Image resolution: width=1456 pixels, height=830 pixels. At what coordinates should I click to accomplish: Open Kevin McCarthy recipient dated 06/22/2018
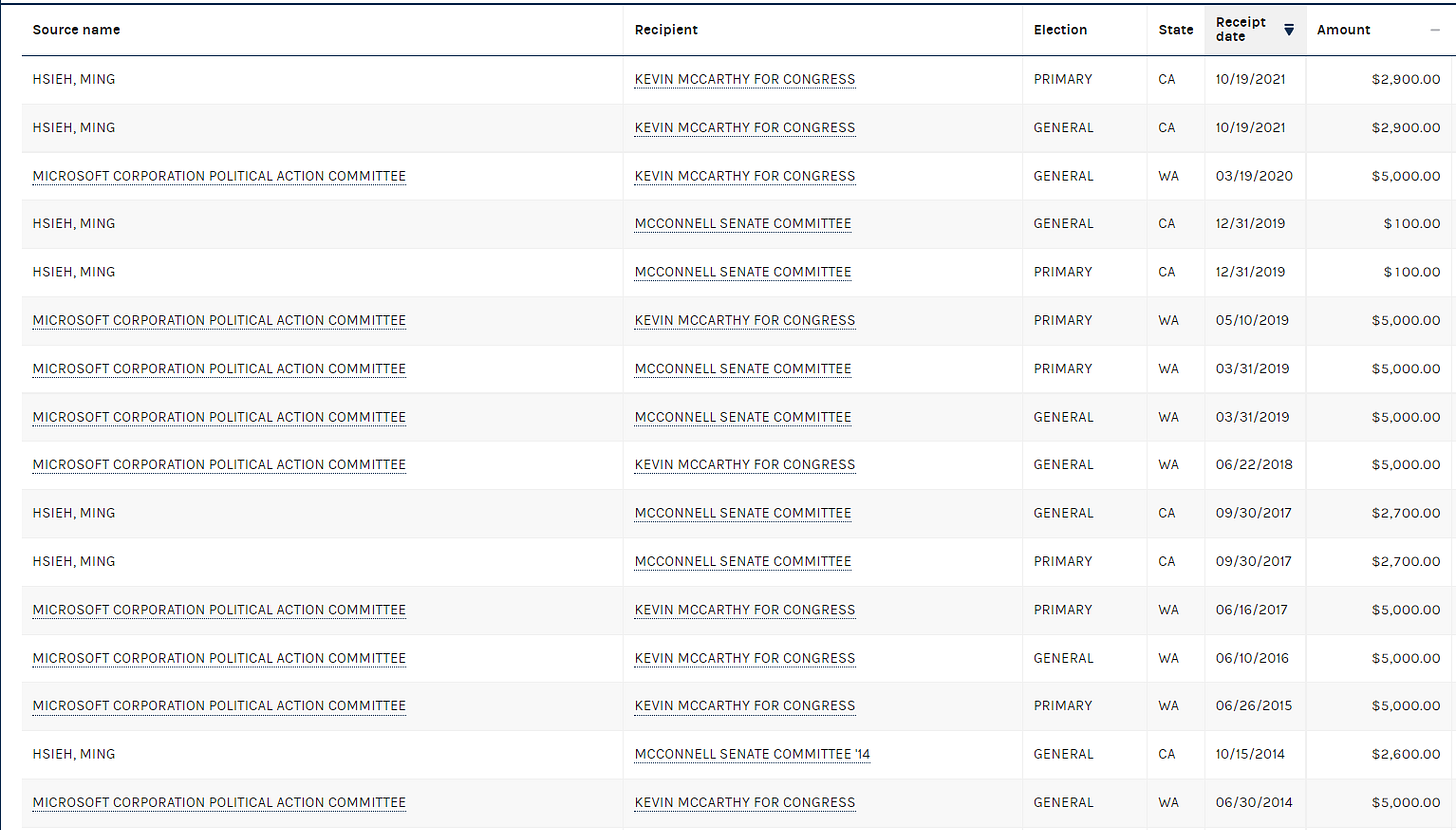tap(745, 465)
